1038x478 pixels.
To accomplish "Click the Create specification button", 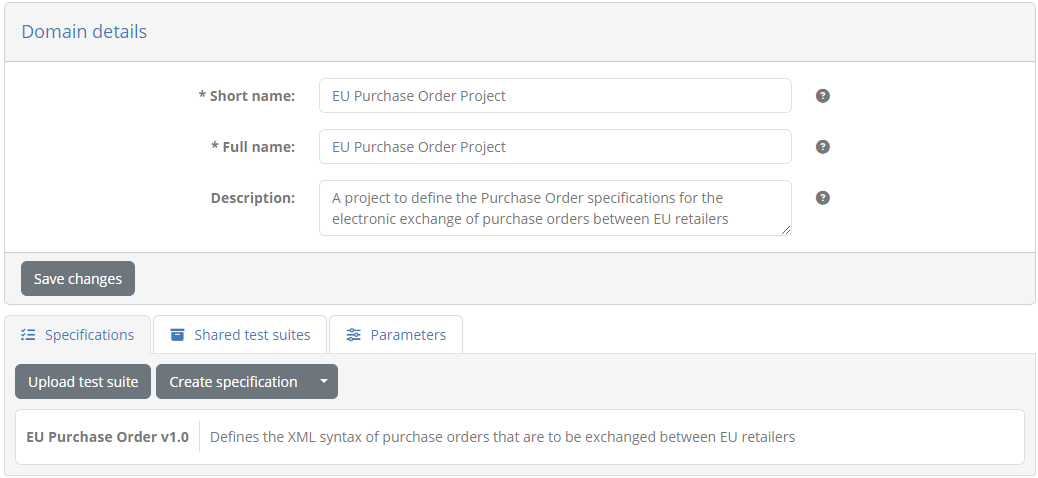I will coord(233,382).
